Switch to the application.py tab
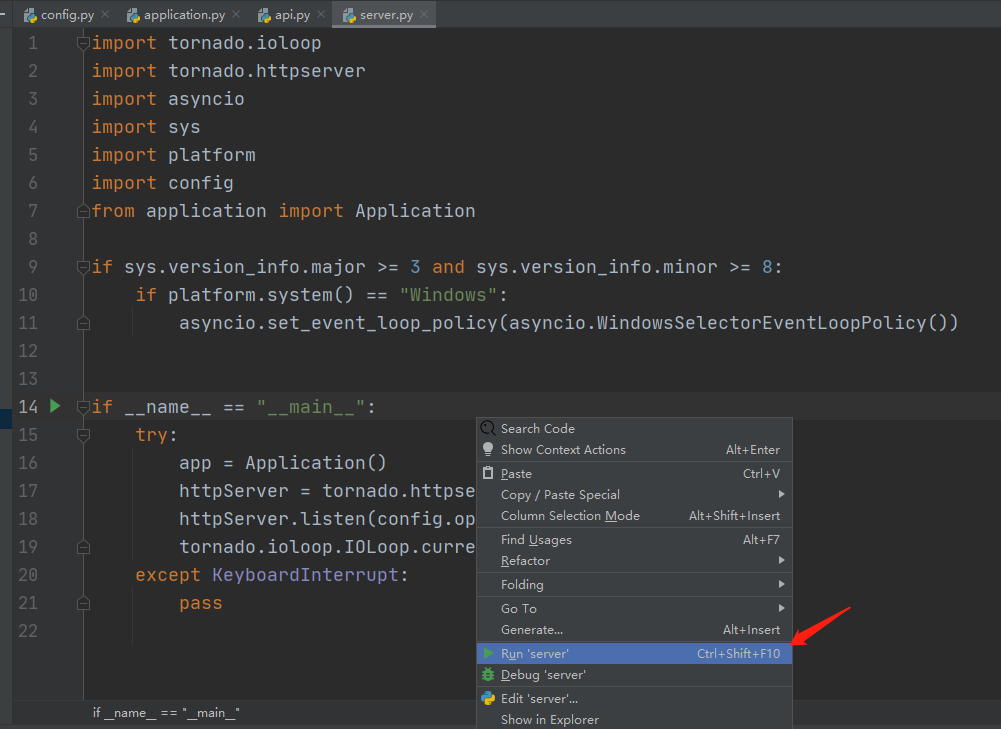The width and height of the screenshot is (1001, 729). [184, 15]
